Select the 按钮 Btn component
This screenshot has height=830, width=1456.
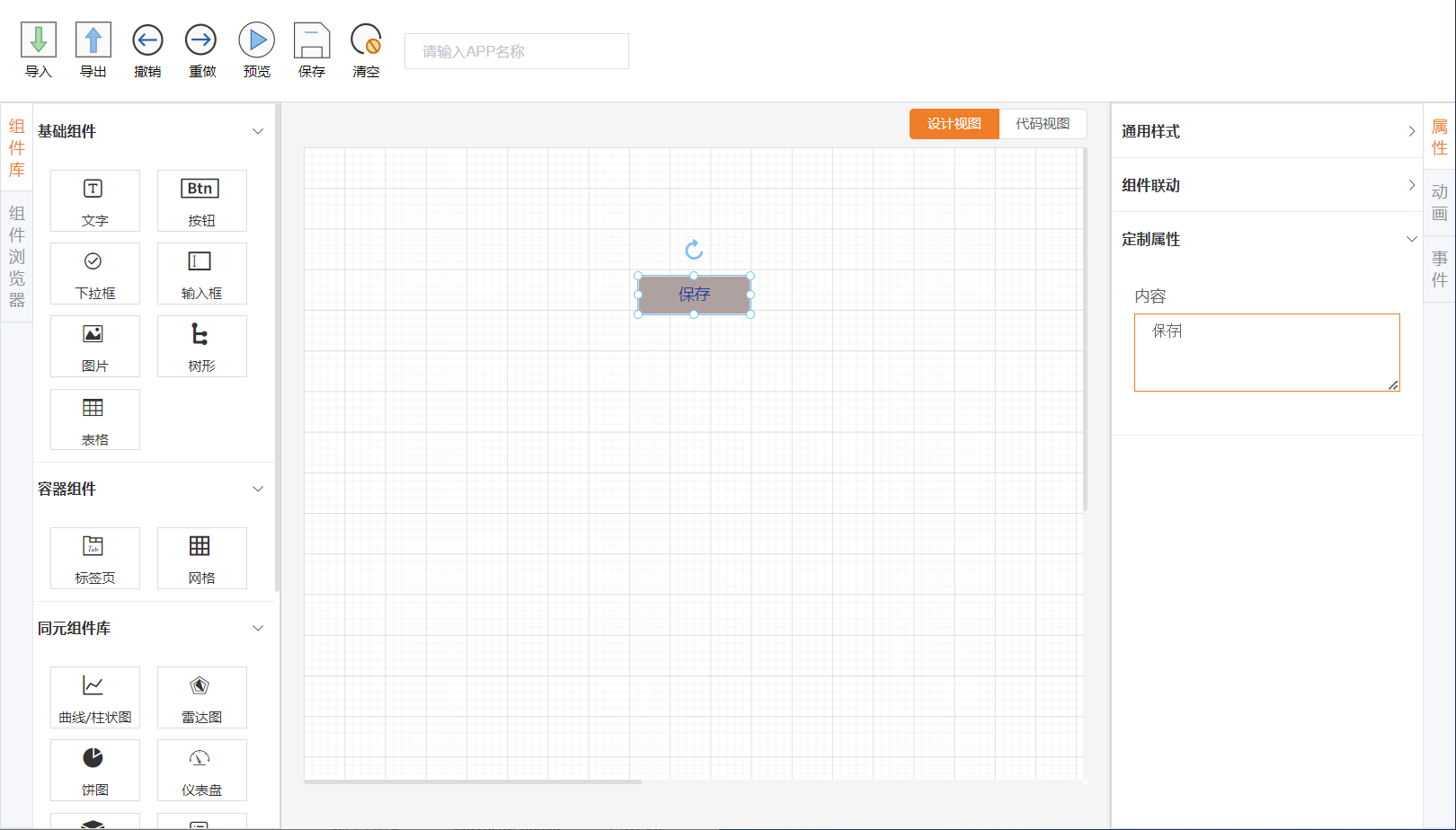coord(202,200)
